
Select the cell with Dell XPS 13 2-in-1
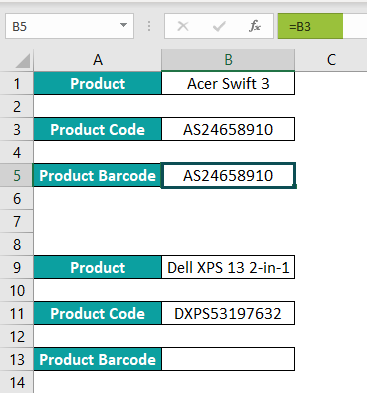pos(228,267)
